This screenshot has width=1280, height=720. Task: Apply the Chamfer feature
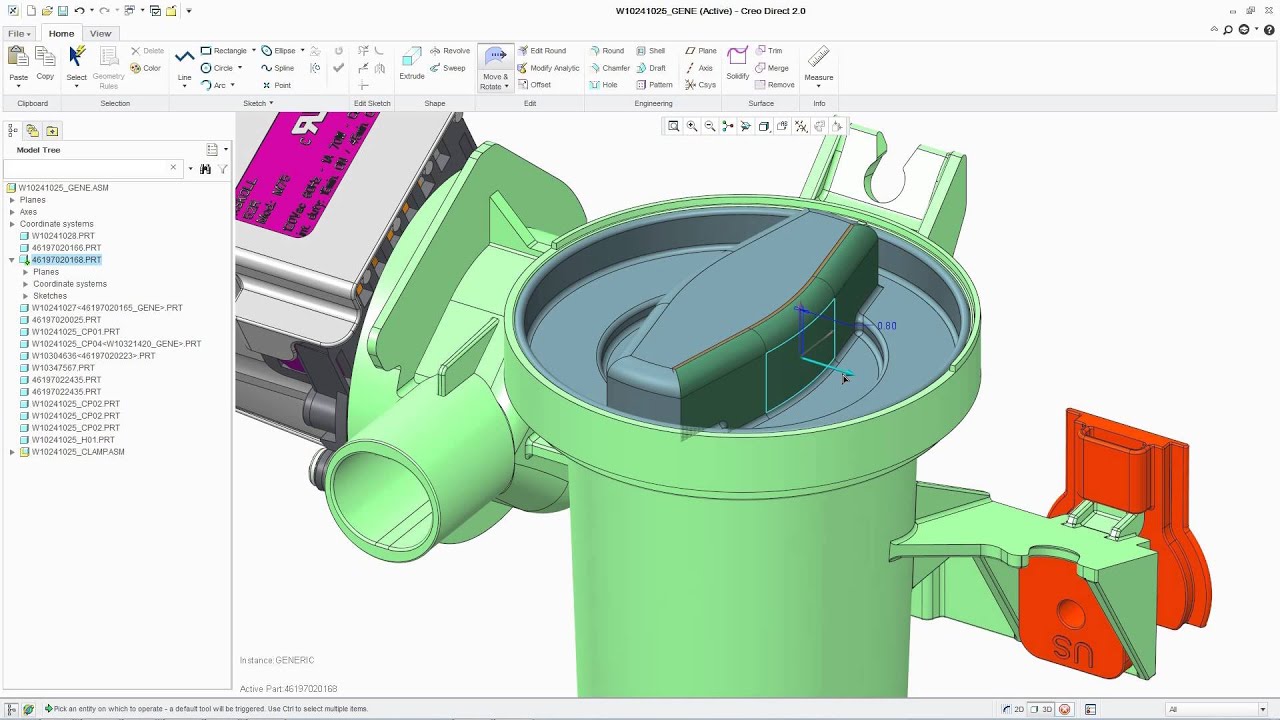point(609,68)
